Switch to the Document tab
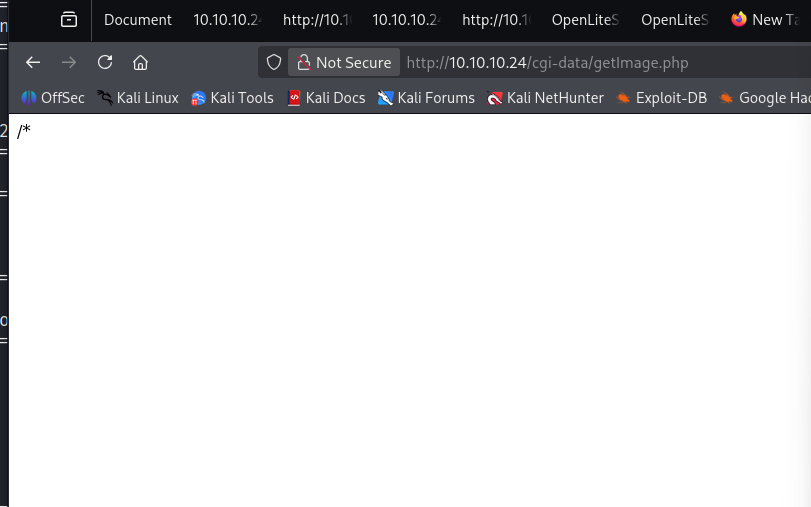Image resolution: width=811 pixels, height=507 pixels. [137, 19]
